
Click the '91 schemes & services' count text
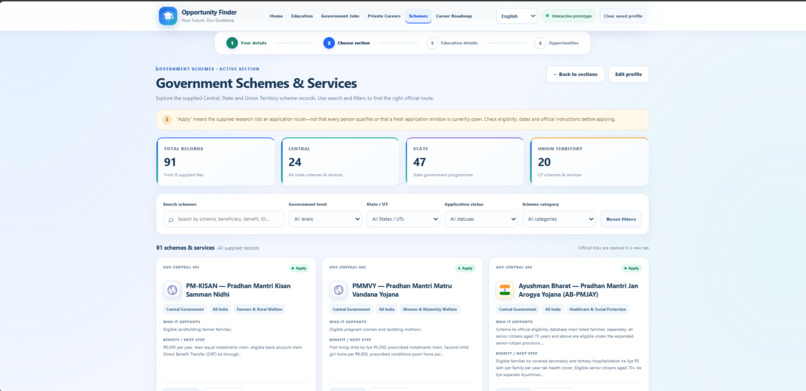pyautogui.click(x=185, y=248)
